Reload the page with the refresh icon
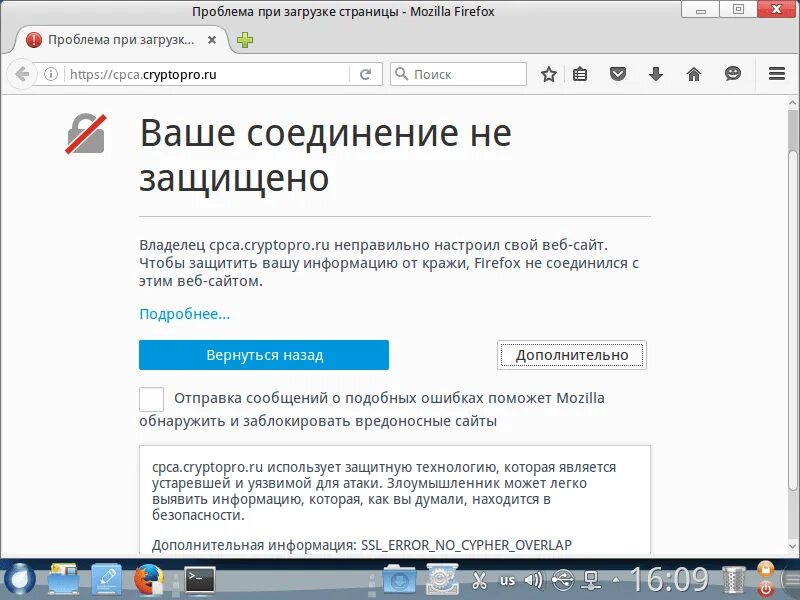Viewport: 800px width, 600px height. pyautogui.click(x=365, y=74)
